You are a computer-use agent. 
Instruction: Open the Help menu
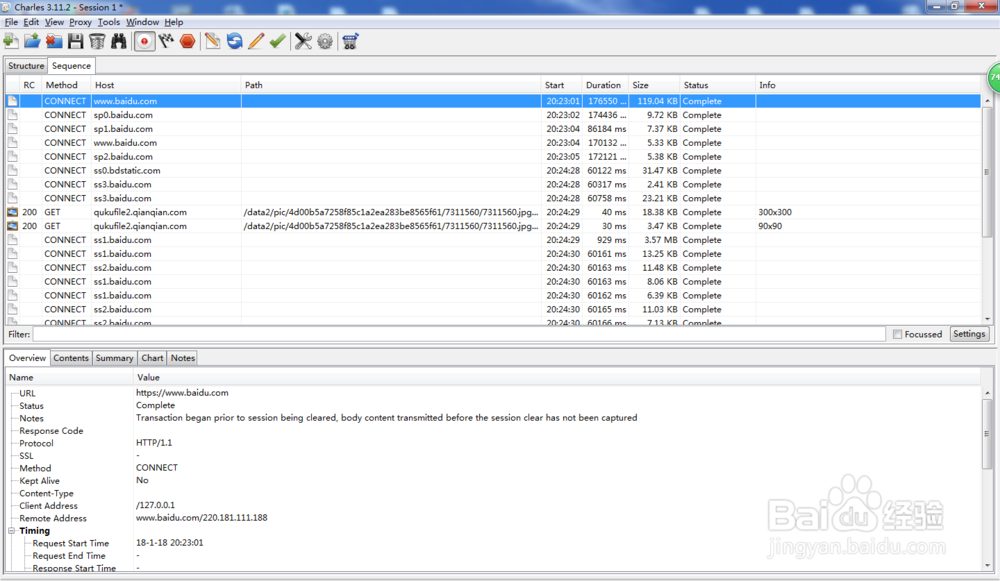173,22
